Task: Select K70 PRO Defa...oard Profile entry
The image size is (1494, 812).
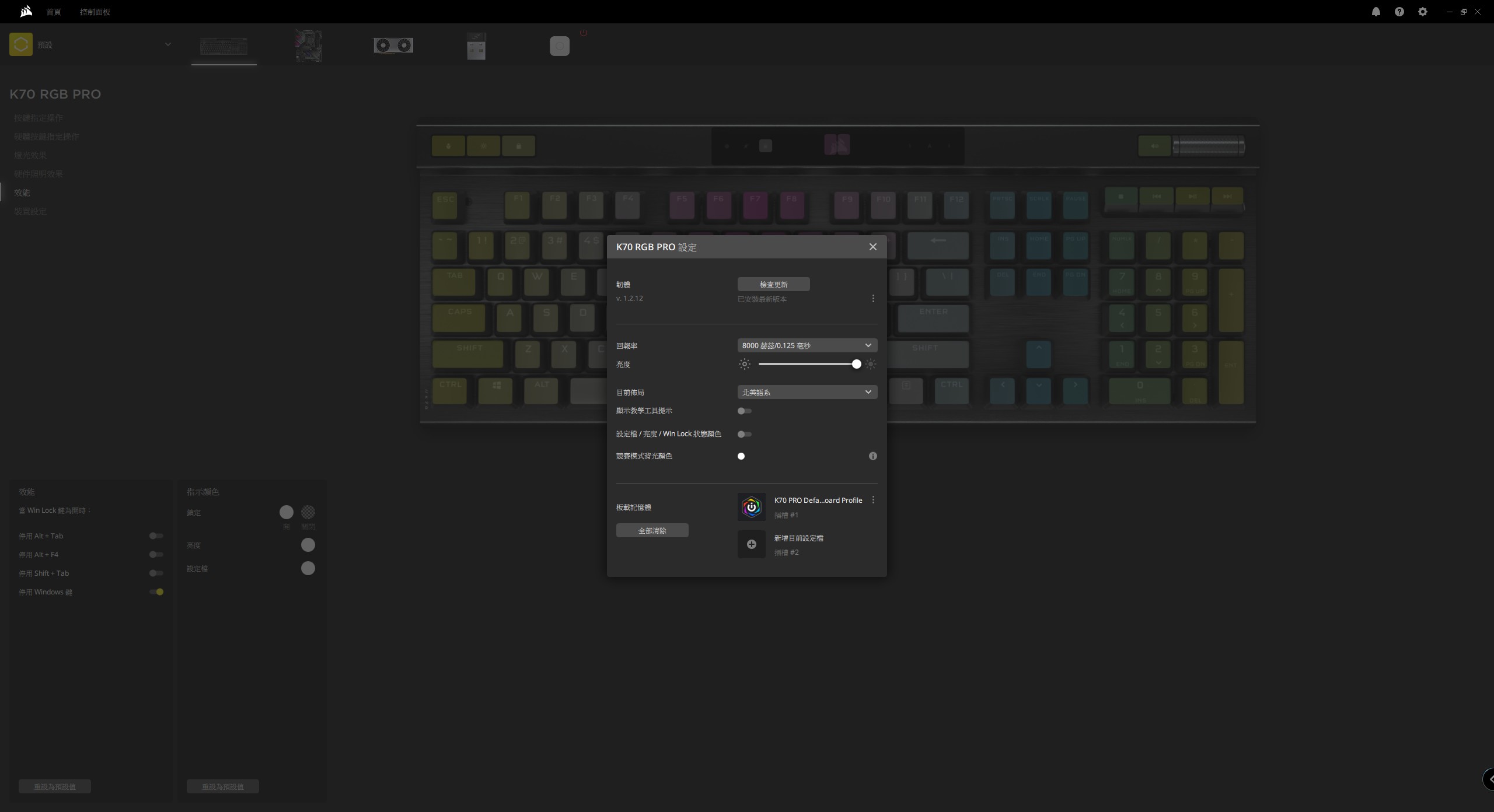Action: 818,501
